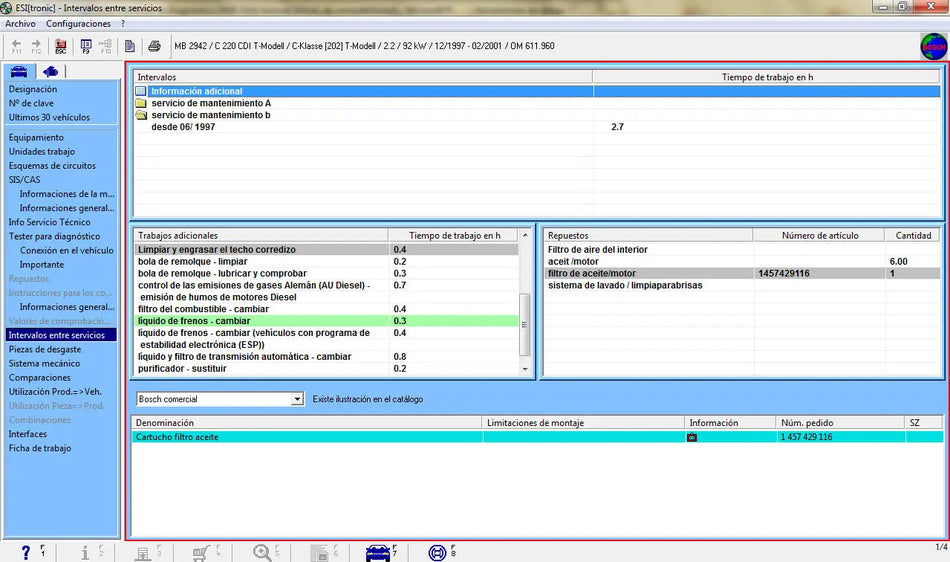Select Información adicional row
The height and width of the screenshot is (562, 950).
point(196,91)
